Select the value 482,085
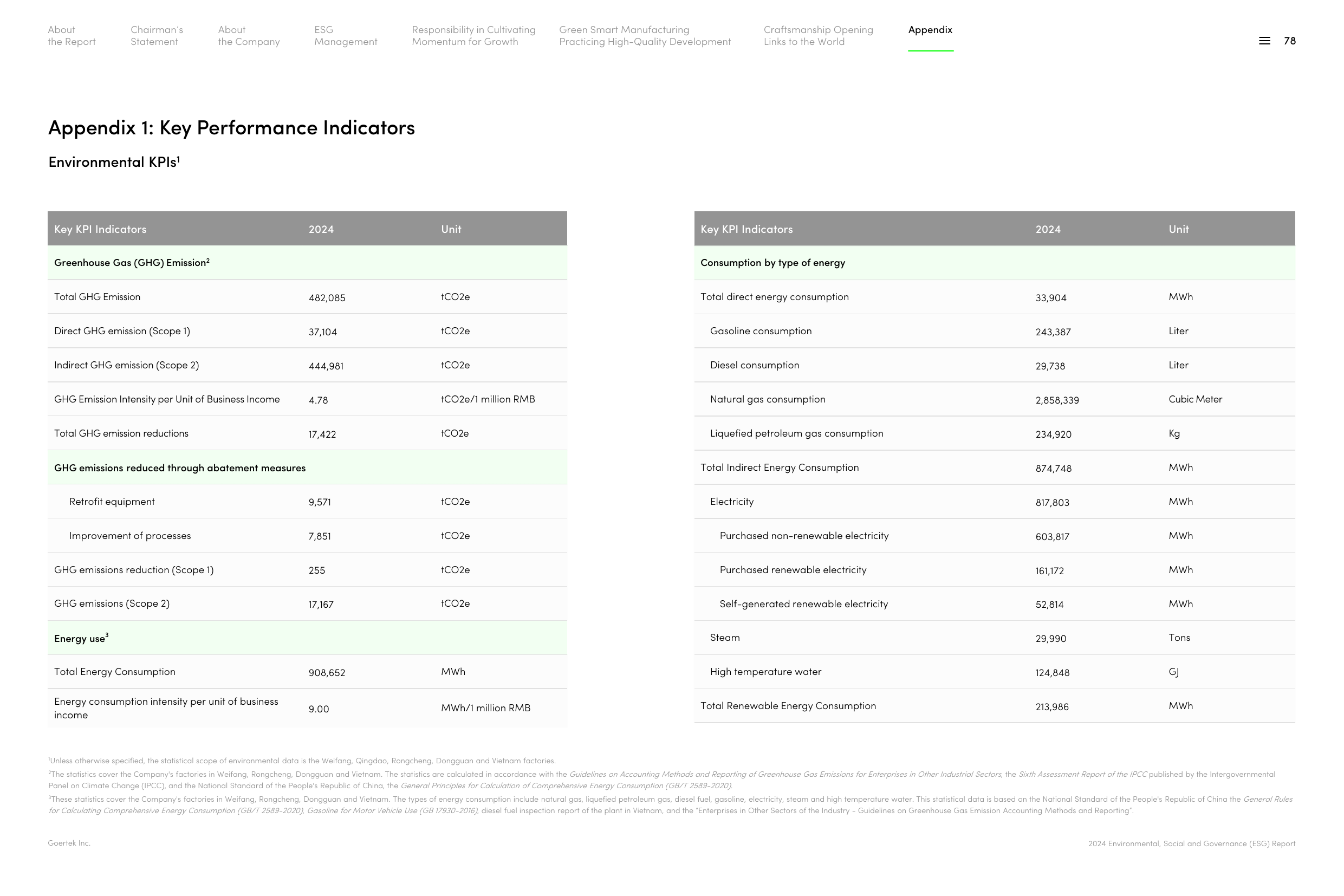This screenshot has height=896, width=1344. 327,298
